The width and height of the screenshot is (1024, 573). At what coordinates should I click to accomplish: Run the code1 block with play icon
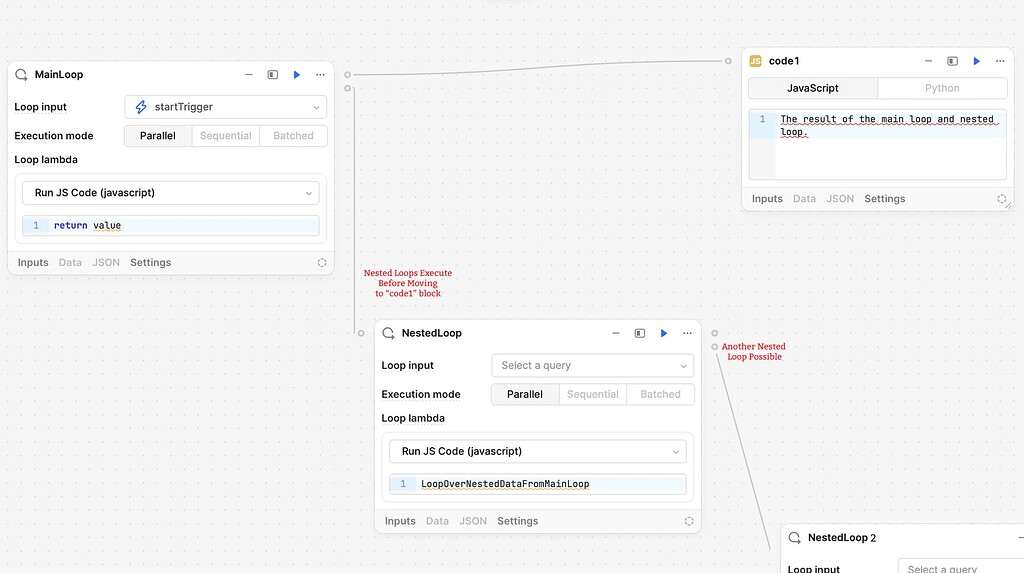[x=977, y=62]
